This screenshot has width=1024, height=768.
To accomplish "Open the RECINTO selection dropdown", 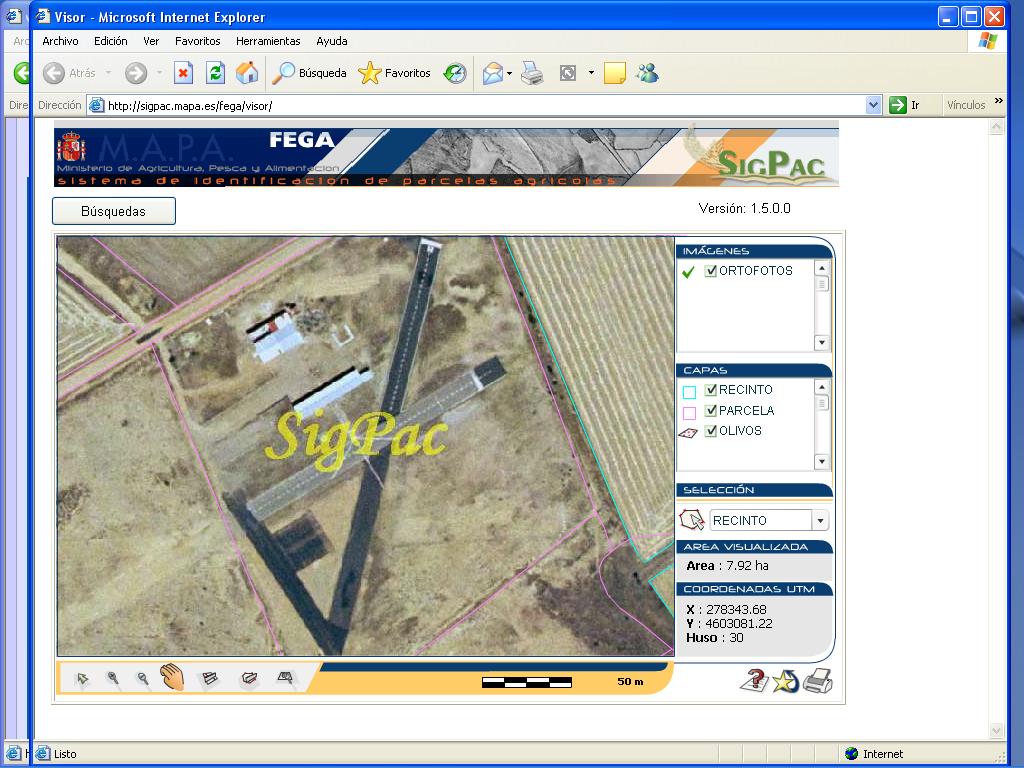I will tap(820, 521).
